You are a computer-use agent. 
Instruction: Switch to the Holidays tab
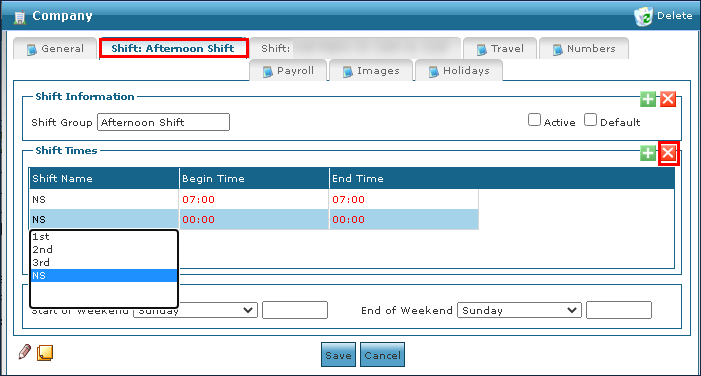(x=459, y=71)
